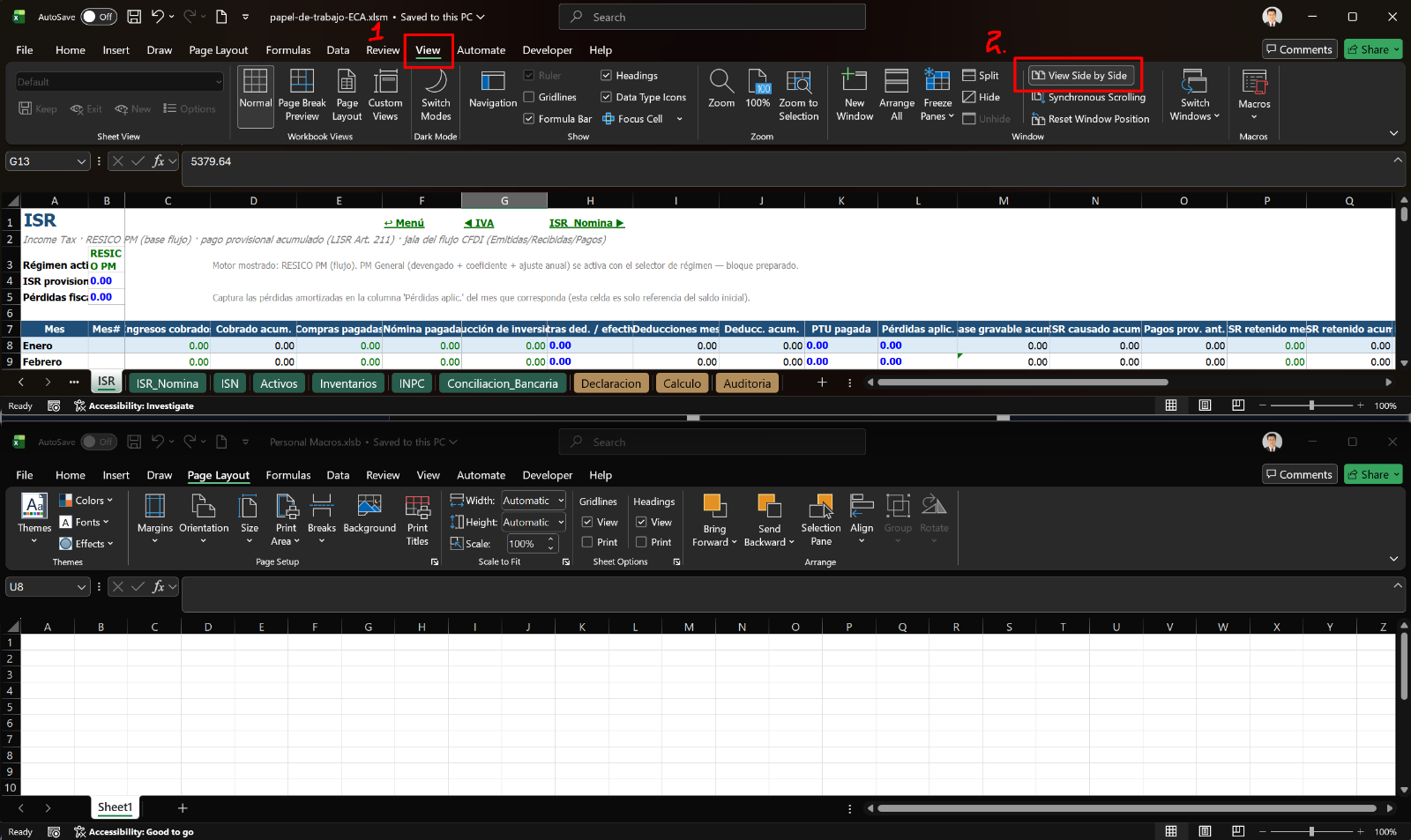Open a New Window
The height and width of the screenshot is (840, 1411).
(x=855, y=95)
